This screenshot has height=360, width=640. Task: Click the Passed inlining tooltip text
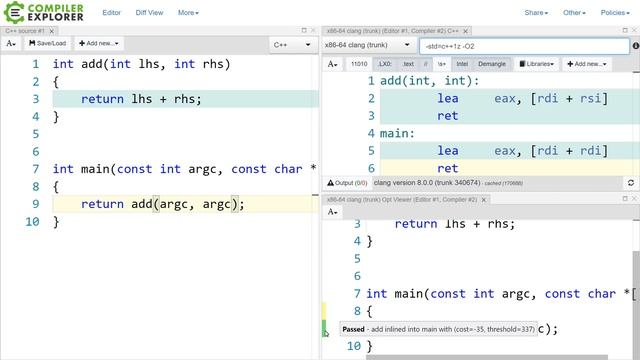click(x=438, y=329)
